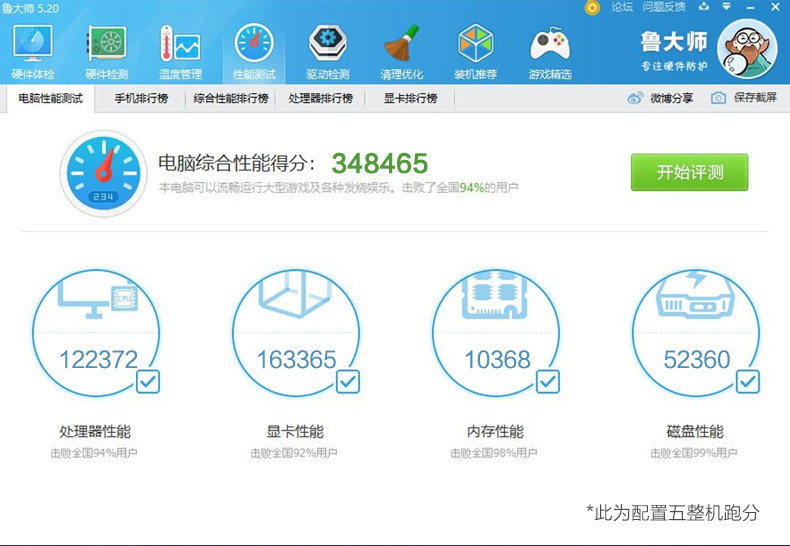This screenshot has height=546, width=790.
Task: Open 驱动检测 driver detection icon
Action: point(327,44)
